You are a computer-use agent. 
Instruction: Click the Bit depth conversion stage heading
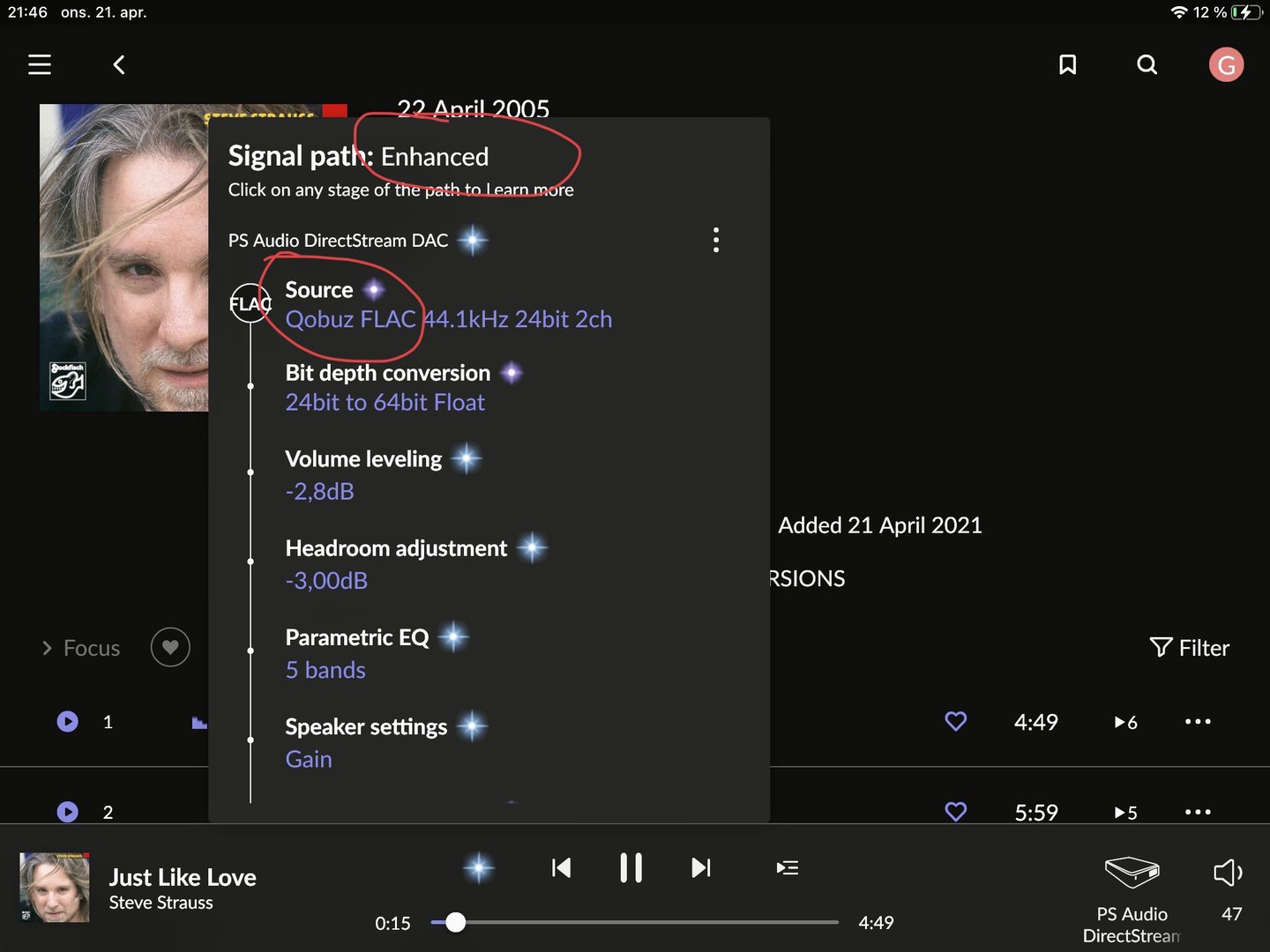point(388,373)
